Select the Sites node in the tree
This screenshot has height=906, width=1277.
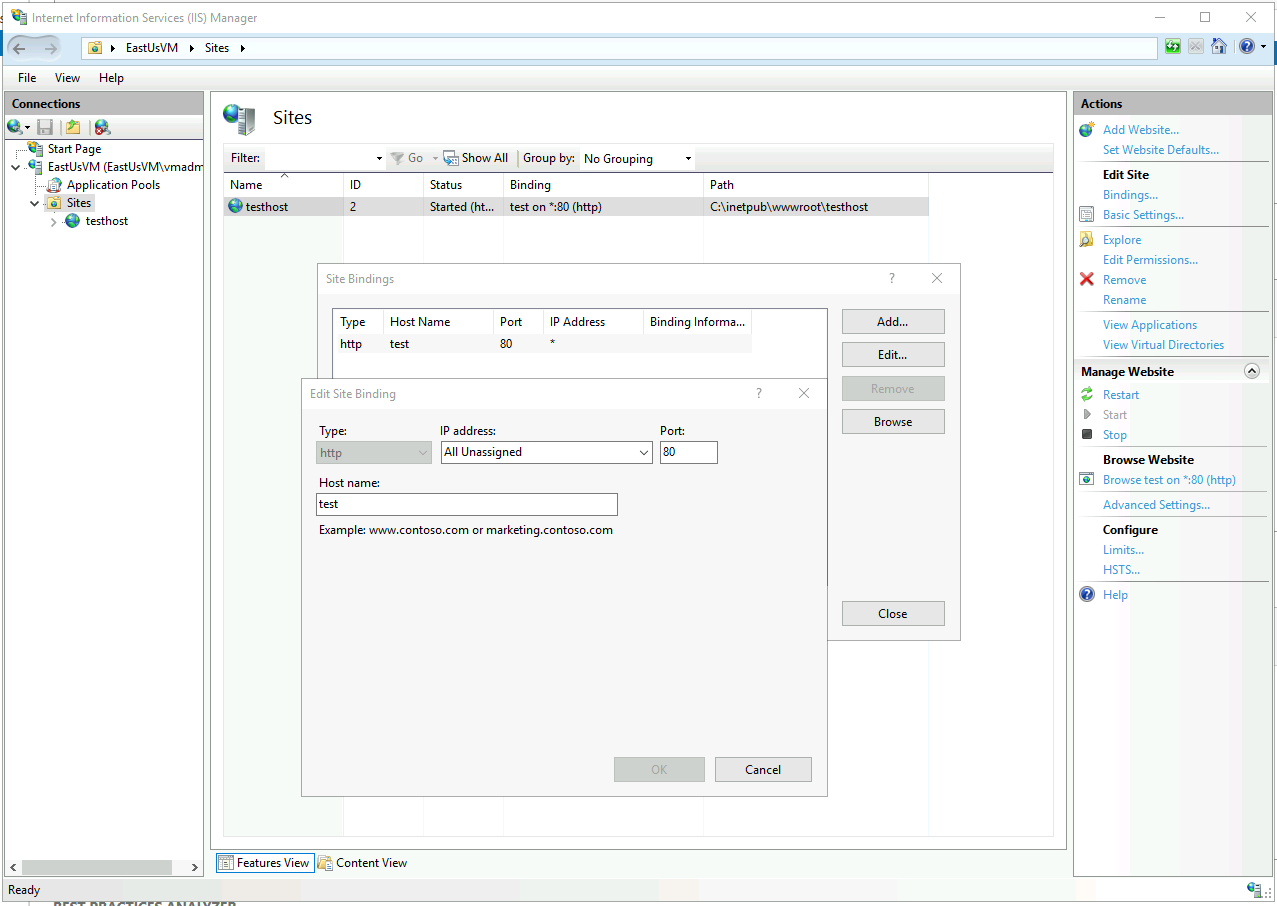click(x=79, y=203)
